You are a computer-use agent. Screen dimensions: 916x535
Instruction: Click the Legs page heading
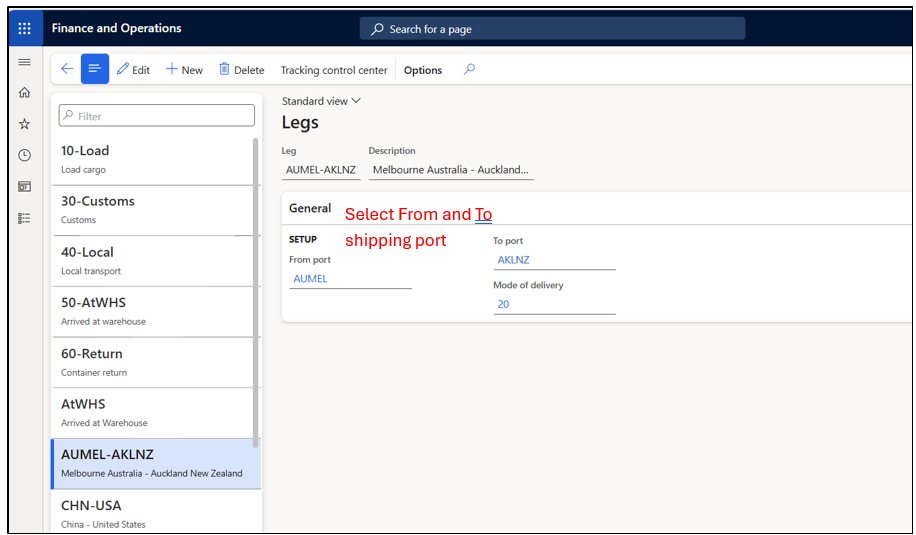(300, 123)
